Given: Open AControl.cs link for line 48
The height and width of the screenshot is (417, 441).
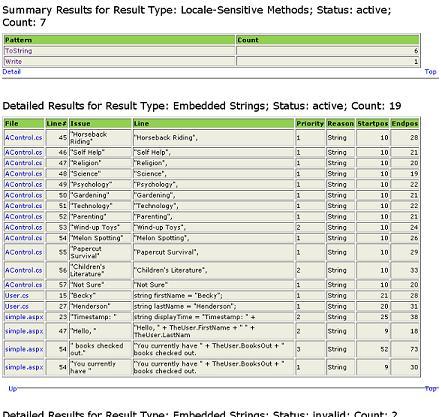Looking at the screenshot, I should [24, 174].
